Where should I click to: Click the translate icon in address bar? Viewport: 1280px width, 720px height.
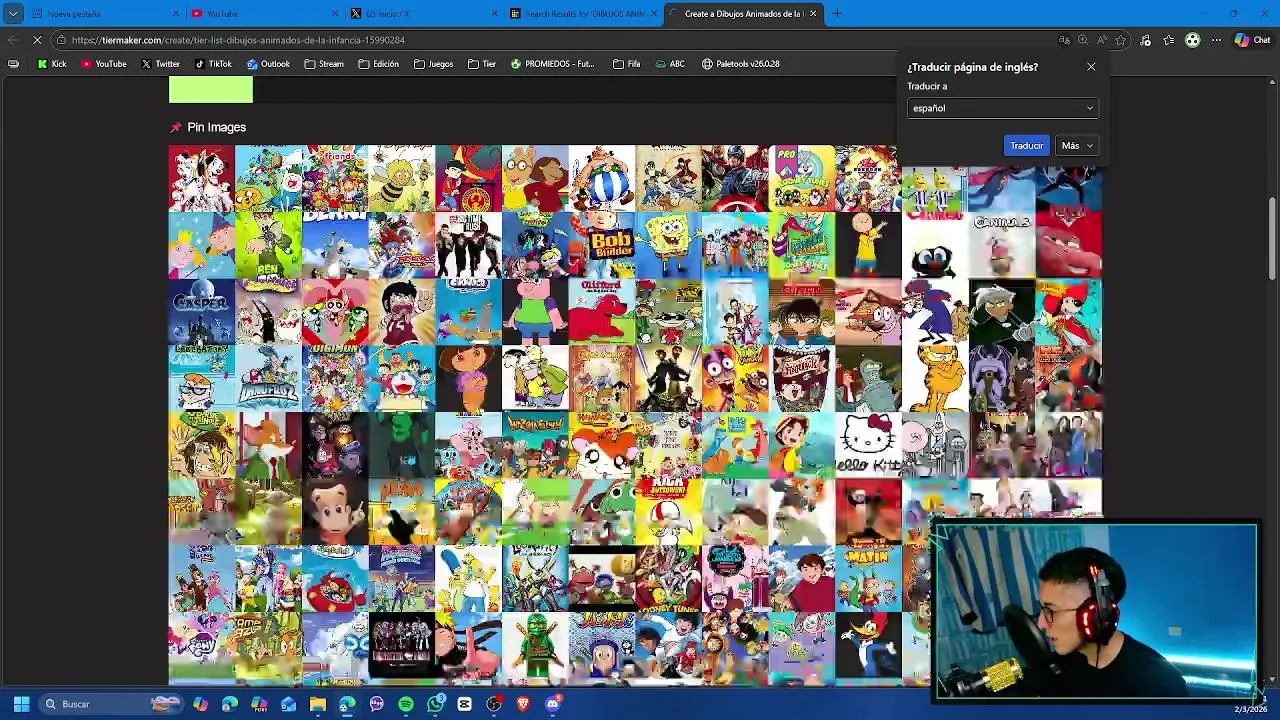click(1064, 40)
